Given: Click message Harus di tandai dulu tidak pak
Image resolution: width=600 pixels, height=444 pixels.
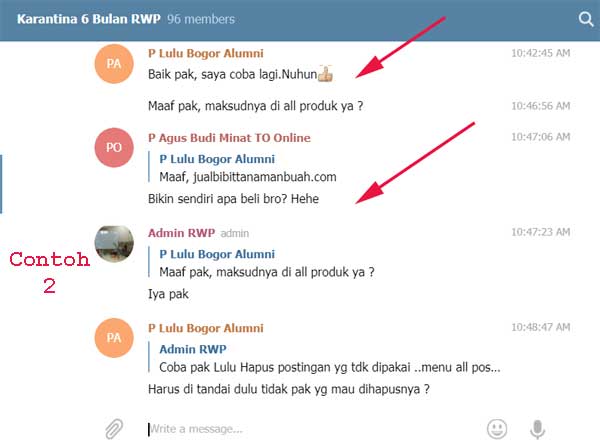Looking at the screenshot, I should (x=289, y=389).
